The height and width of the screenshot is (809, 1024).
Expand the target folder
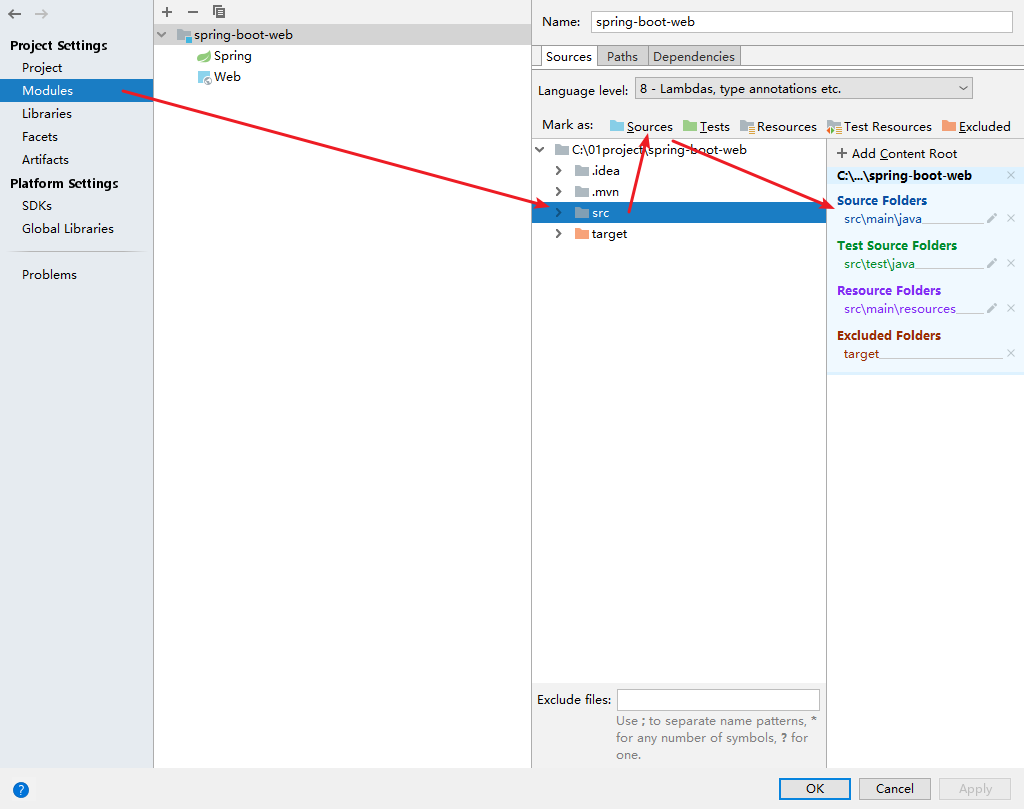click(x=558, y=234)
